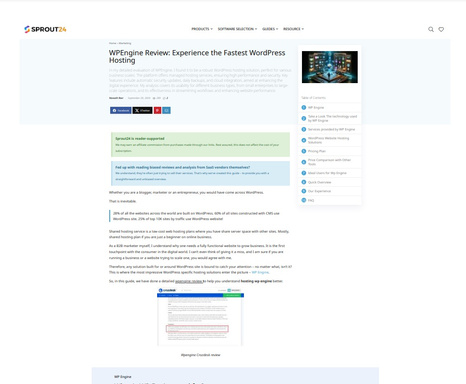Jump to Take a Look technology section
Viewport: 466px width, 384px height.
tap(332, 118)
